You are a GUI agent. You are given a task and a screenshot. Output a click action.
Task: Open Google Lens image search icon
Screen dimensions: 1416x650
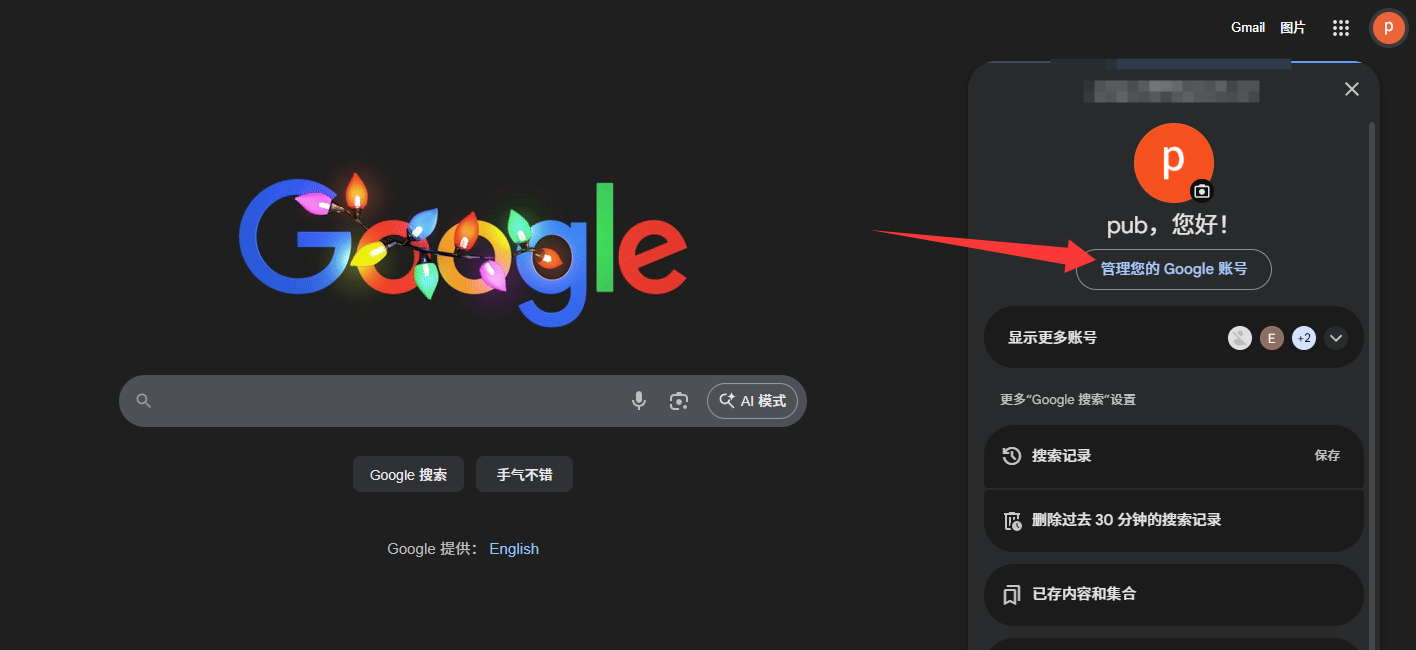[x=679, y=401]
